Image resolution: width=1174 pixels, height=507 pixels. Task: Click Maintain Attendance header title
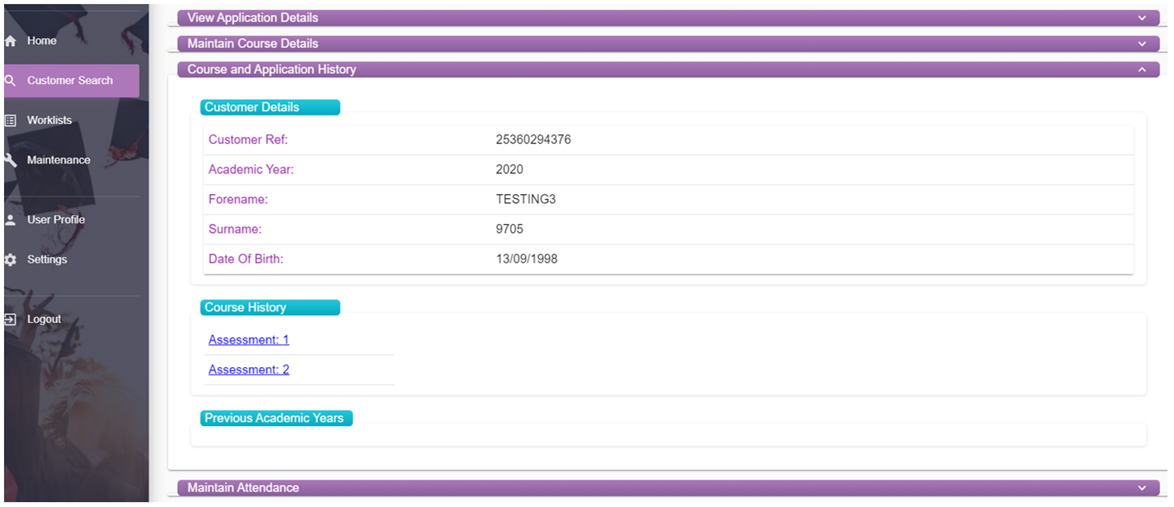(243, 488)
